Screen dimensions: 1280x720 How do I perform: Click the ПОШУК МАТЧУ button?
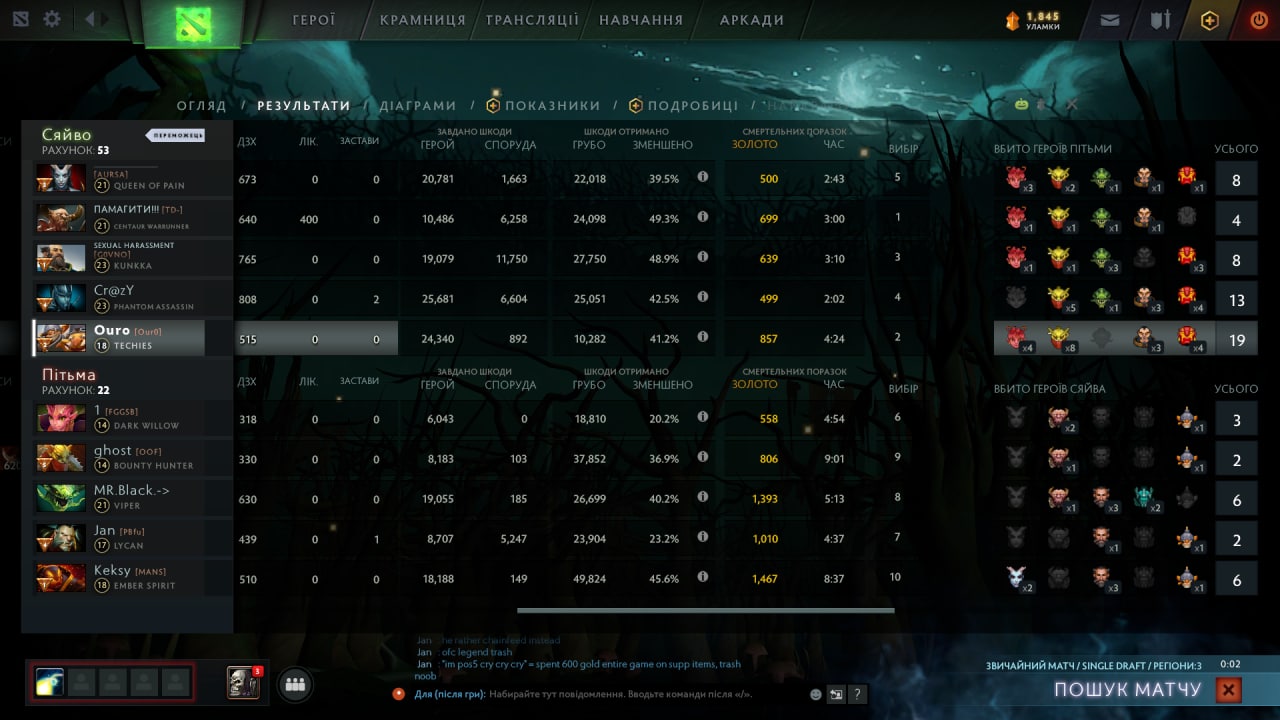[x=1127, y=690]
